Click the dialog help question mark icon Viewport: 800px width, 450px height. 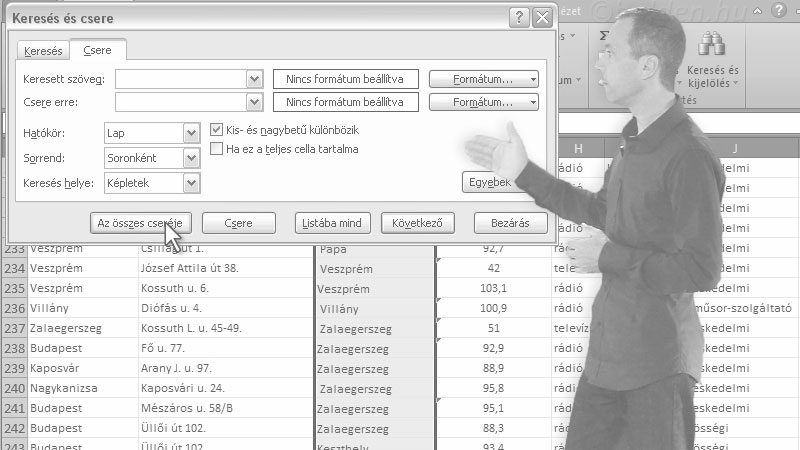point(519,18)
